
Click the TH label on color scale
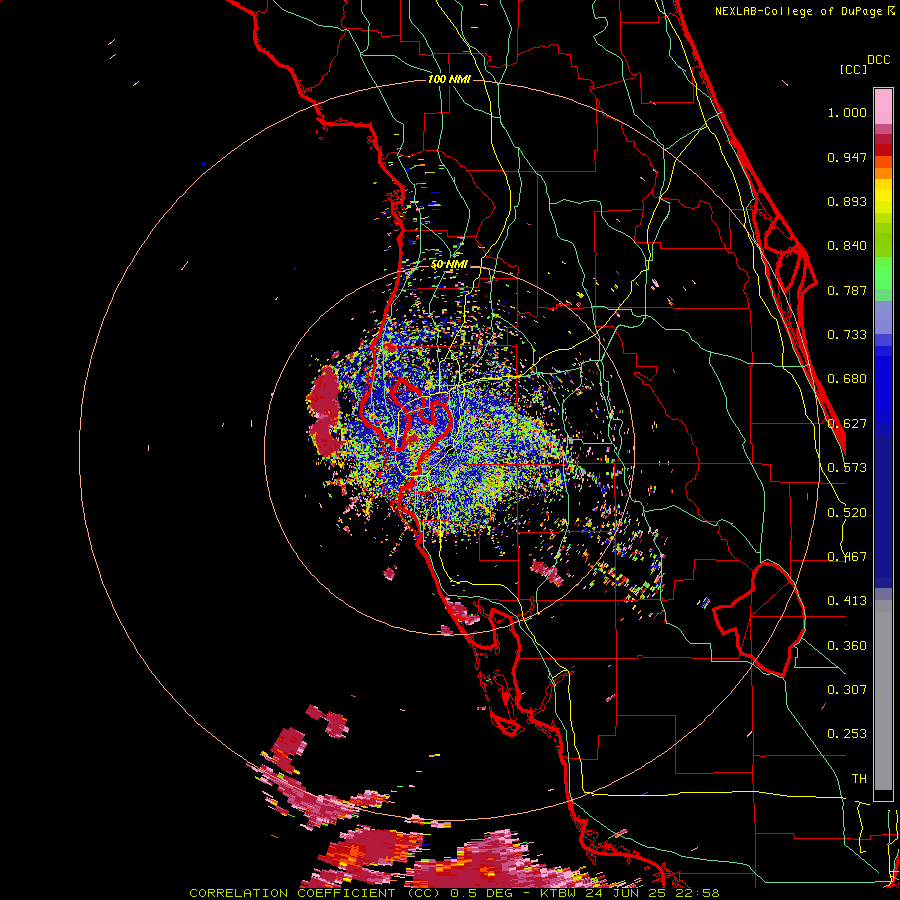(x=859, y=779)
